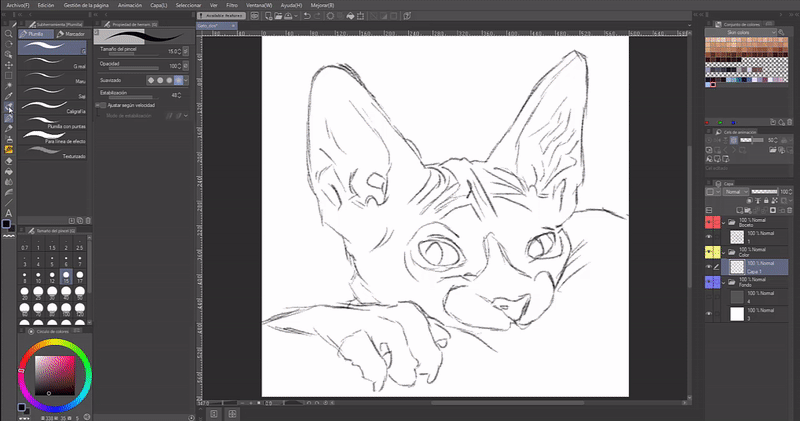Select the Fill bucket tool

tap(9, 171)
